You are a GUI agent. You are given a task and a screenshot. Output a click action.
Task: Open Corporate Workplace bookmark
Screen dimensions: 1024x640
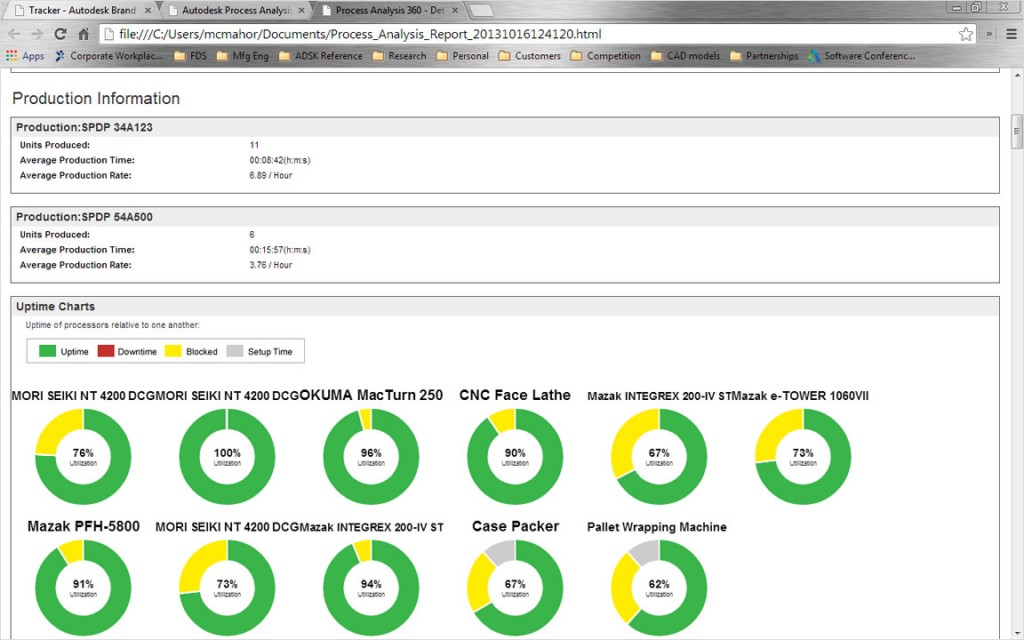(108, 56)
